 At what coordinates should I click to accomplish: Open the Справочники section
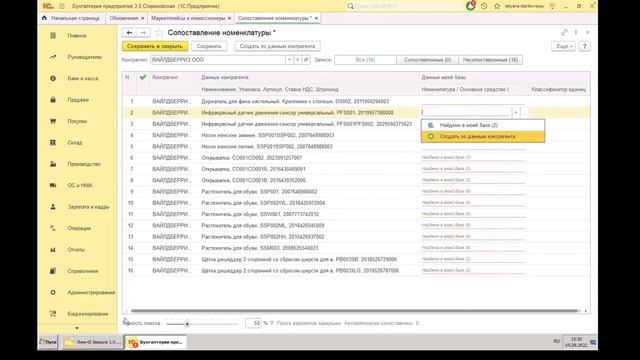82,271
